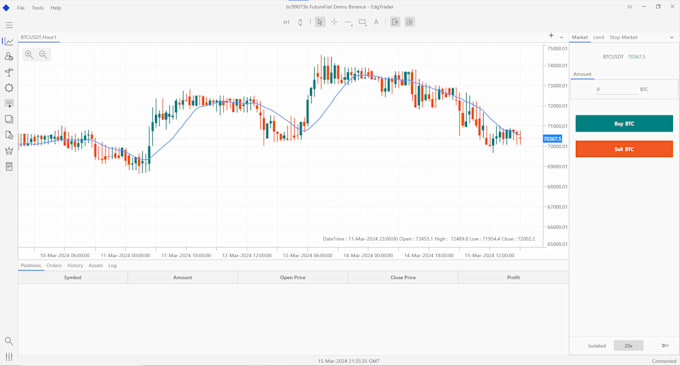Open the hamburger menu in the sidebar
Viewport: 680px width, 366px height.
9,25
